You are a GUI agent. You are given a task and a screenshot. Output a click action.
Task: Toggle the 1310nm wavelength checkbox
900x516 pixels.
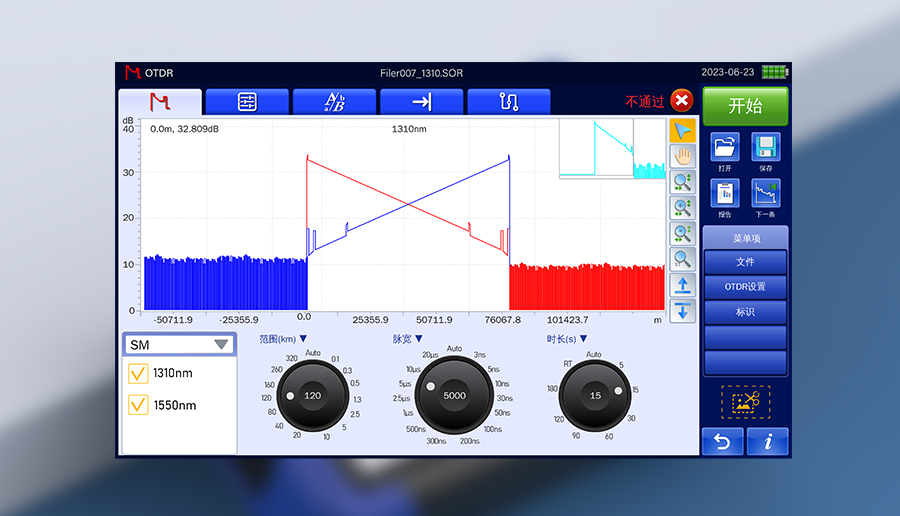click(138, 374)
